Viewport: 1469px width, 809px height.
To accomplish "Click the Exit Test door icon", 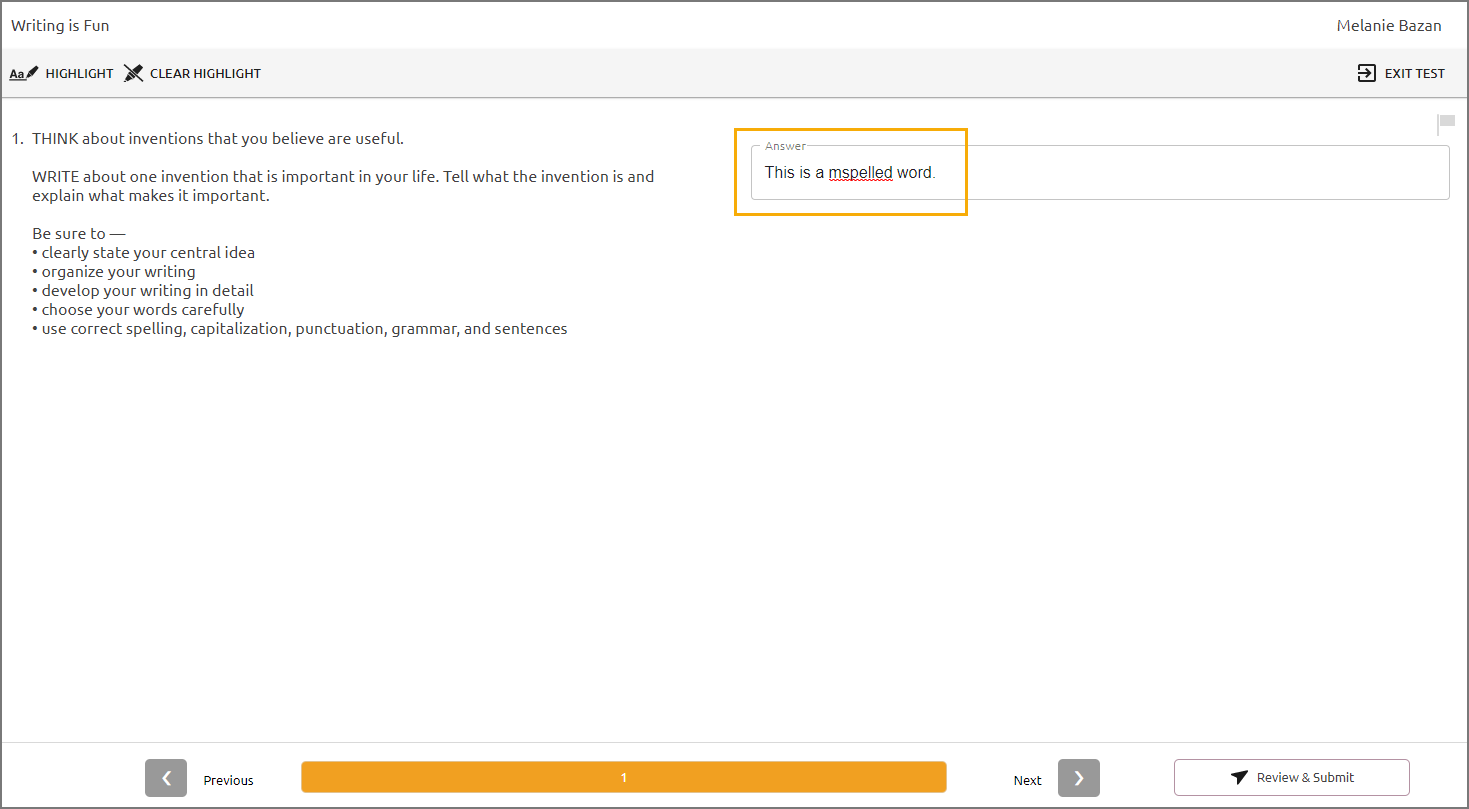I will coord(1366,73).
